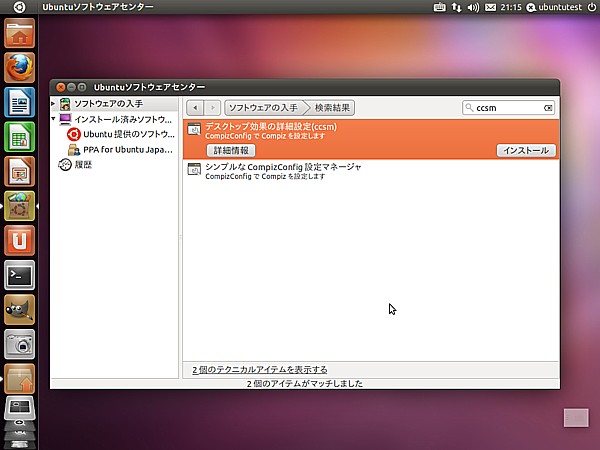Select デスクトップ効果の詳細設定(ccsm) result

371,139
